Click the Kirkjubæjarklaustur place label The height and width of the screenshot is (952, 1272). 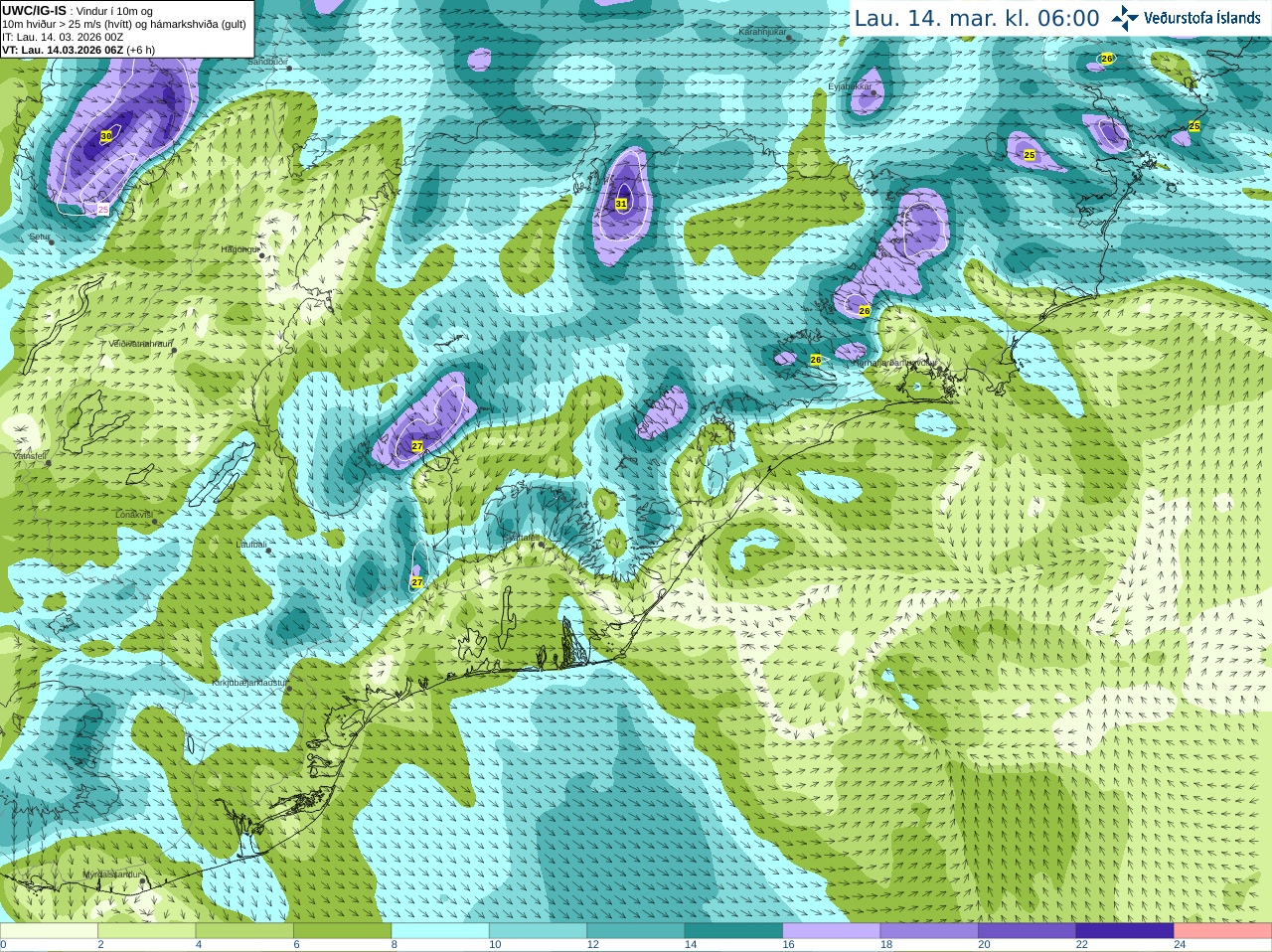click(x=248, y=684)
